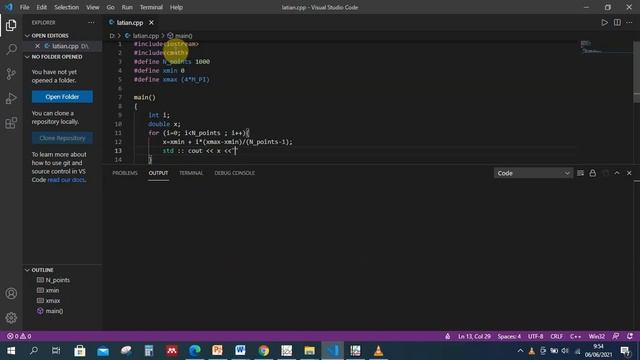640x360 pixels.
Task: Maximize the panel size chevron
Action: [617, 173]
